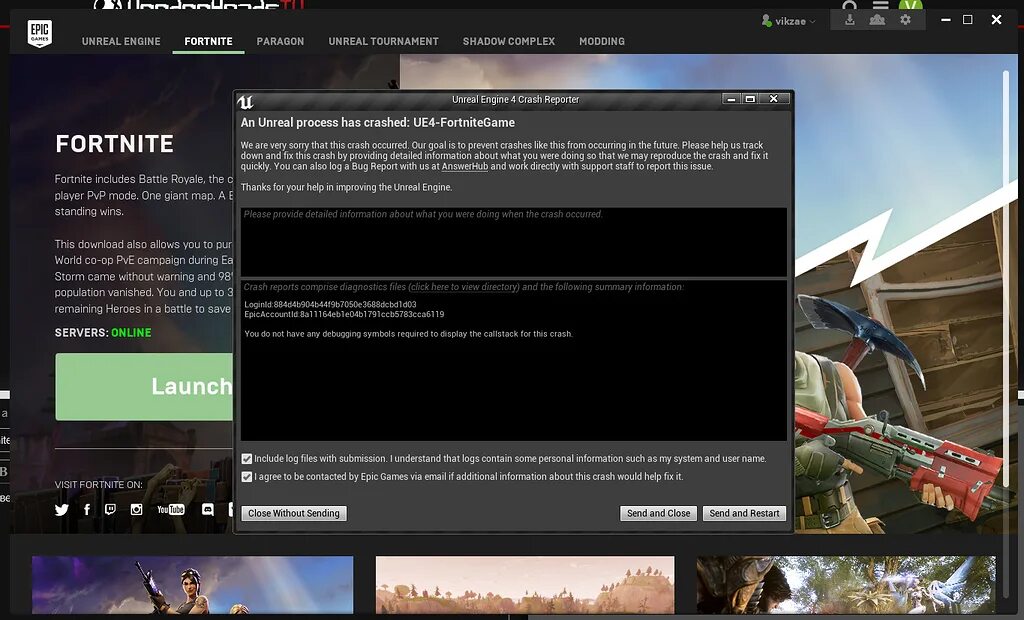Click 'click here to view directory' link
The height and width of the screenshot is (620, 1024).
point(464,287)
